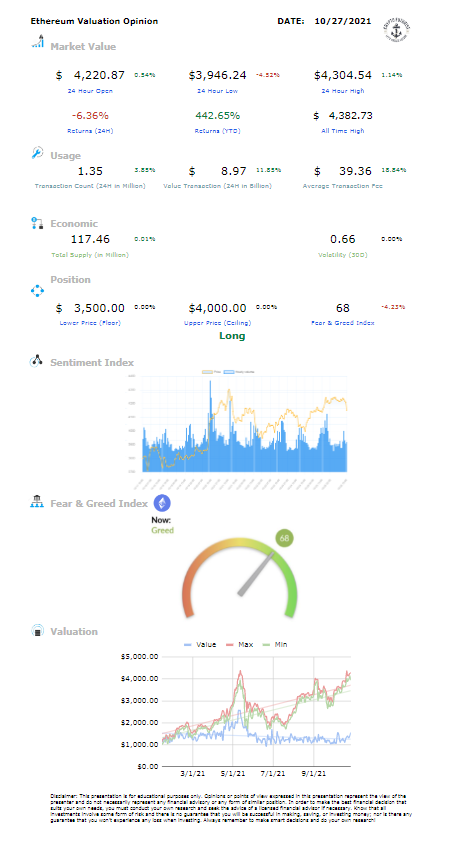Image resolution: width=453 pixels, height=849 pixels.
Task: Toggle the Value series in Valuation legend
Action: point(200,644)
